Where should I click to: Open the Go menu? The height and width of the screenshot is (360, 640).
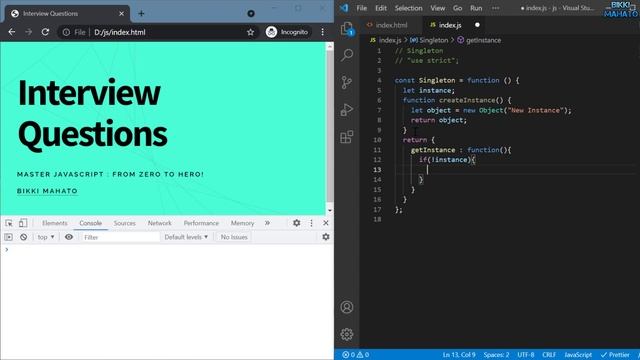(x=458, y=8)
